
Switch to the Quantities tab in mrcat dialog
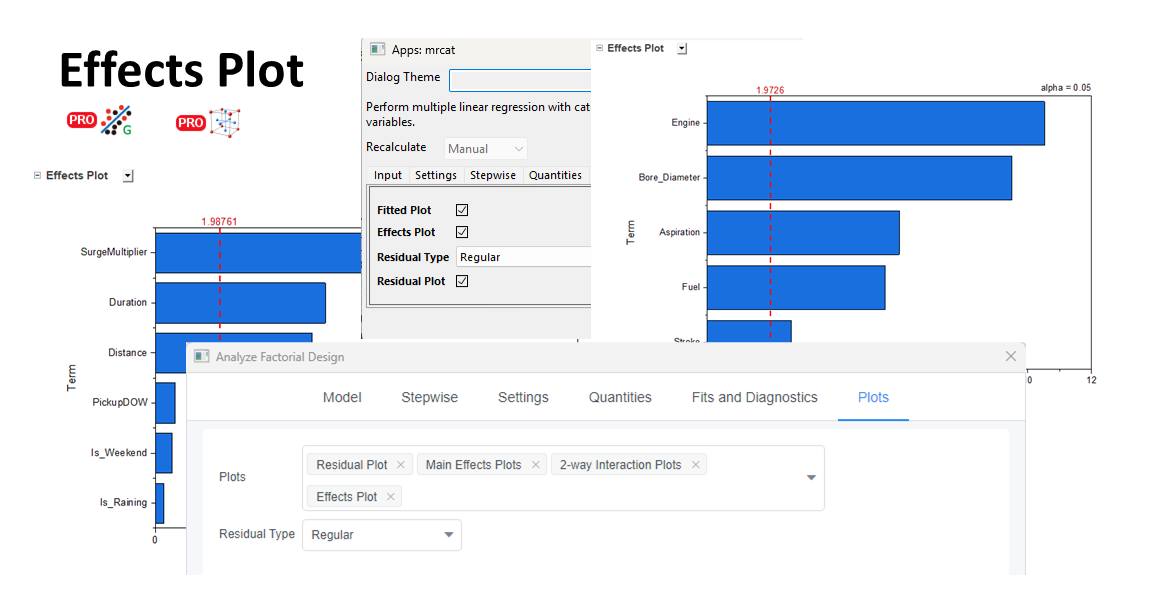pos(555,175)
